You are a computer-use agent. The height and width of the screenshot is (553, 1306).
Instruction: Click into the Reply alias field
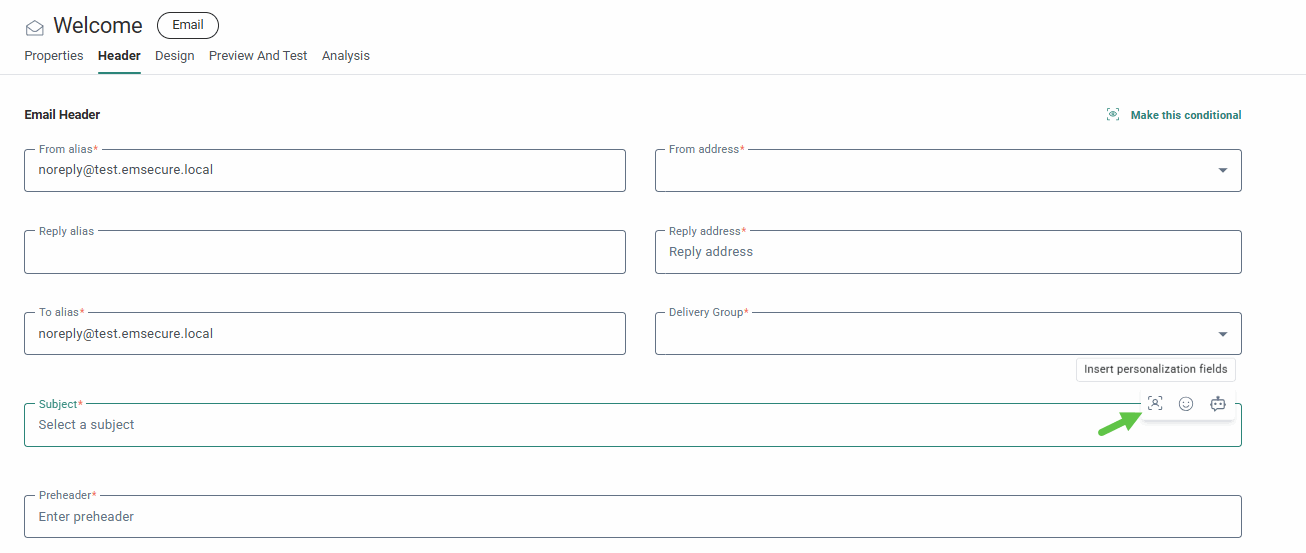pyautogui.click(x=325, y=253)
